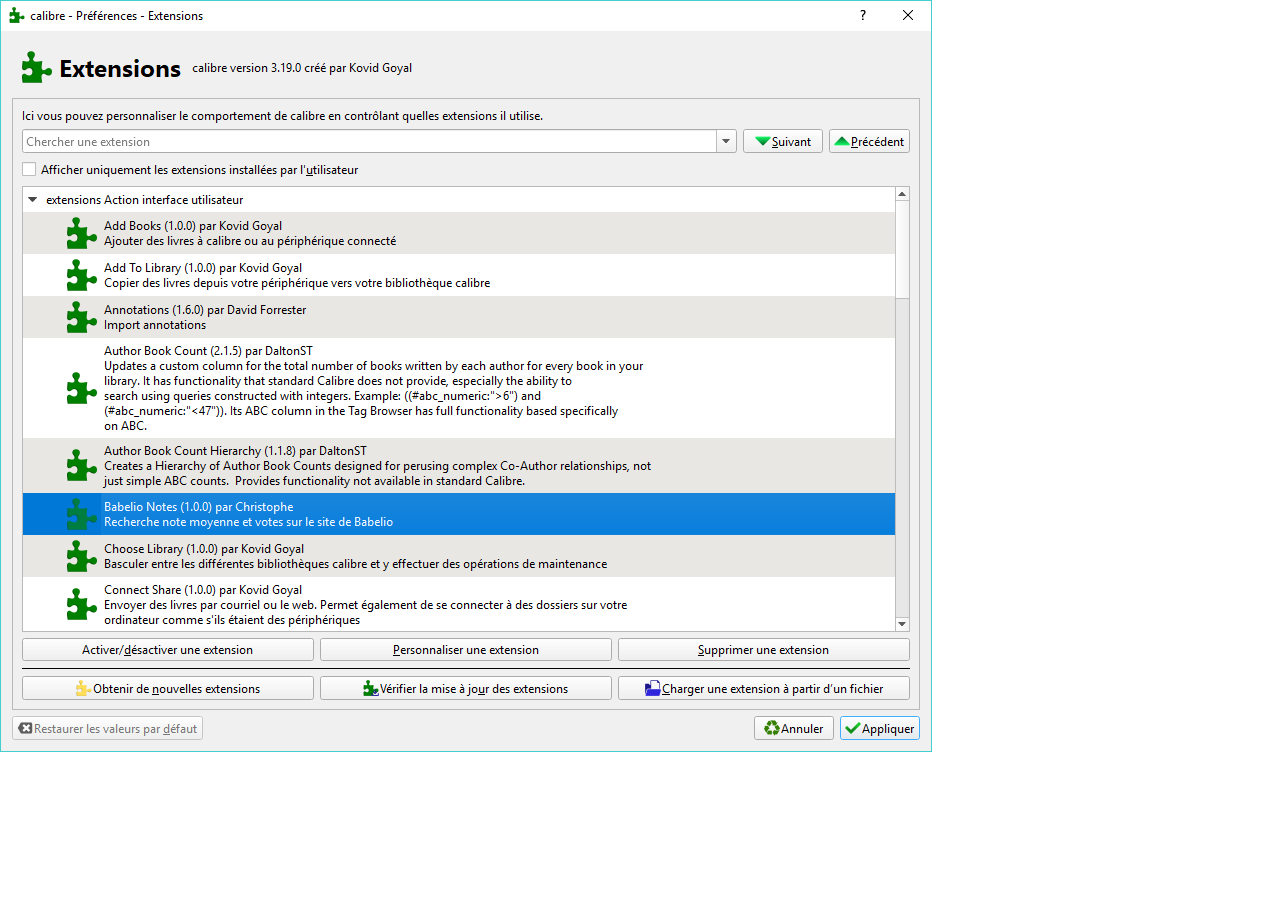
Task: Click the Babelio Notes plugin icon
Action: (82, 514)
